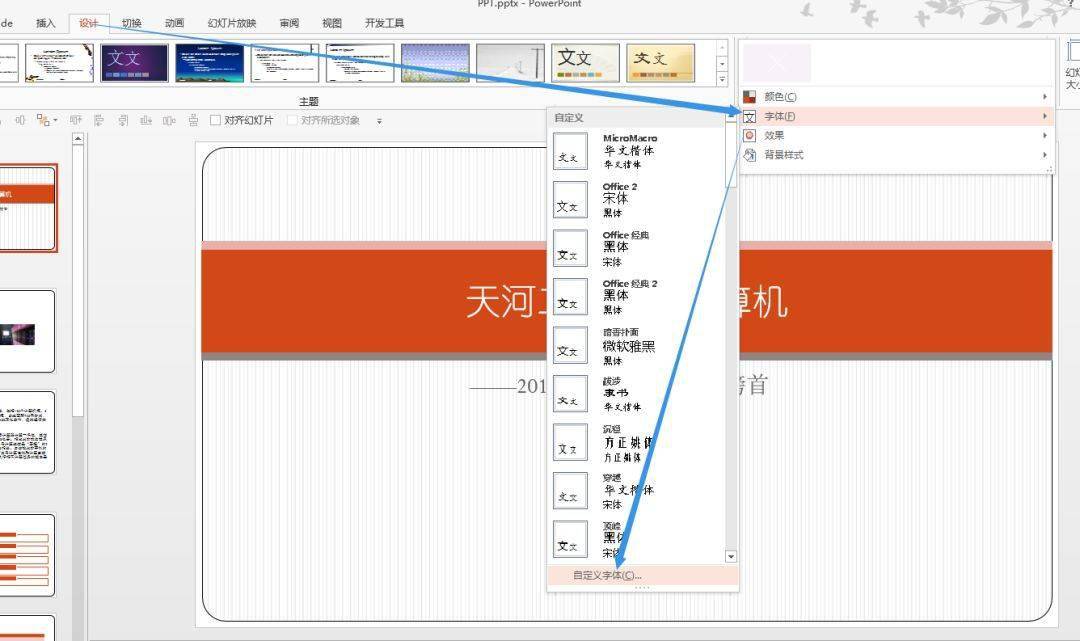This screenshot has width=1080, height=641.
Task: Apply the Office 经典 2 font set
Action: 636,297
